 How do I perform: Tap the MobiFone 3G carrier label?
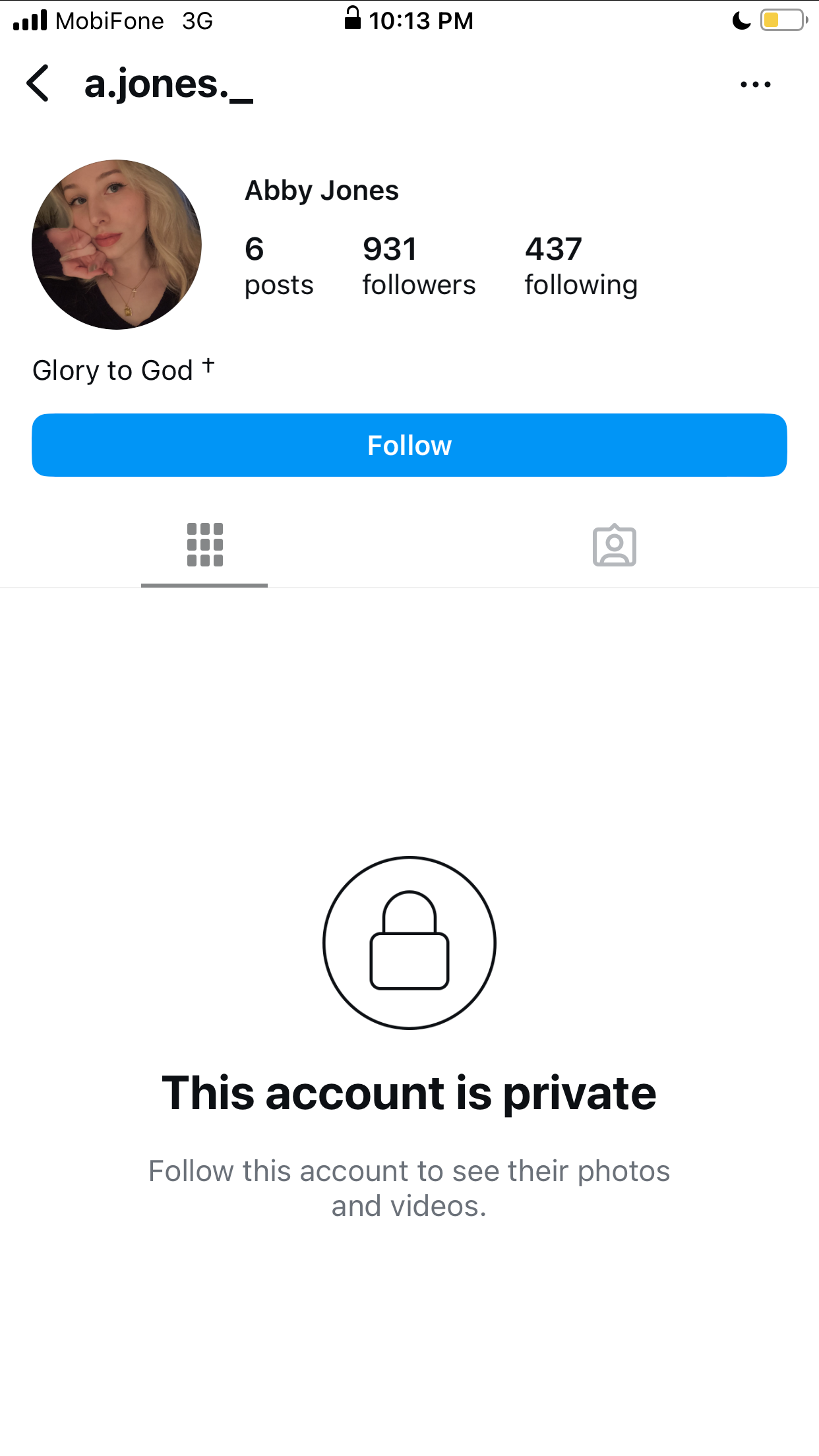click(x=135, y=20)
